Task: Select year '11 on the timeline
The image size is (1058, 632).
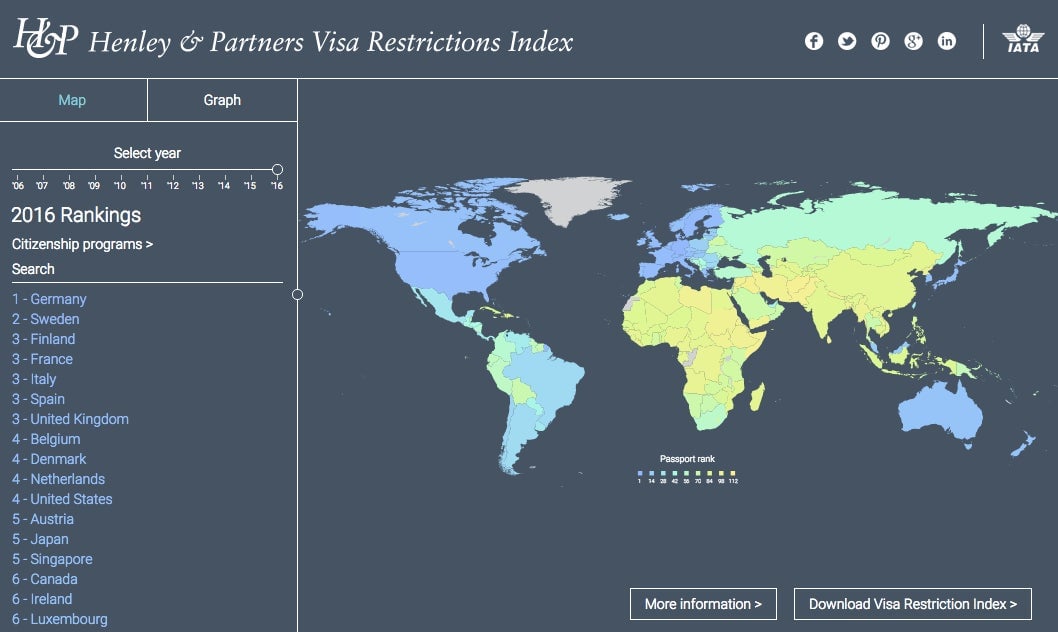Action: (x=146, y=185)
